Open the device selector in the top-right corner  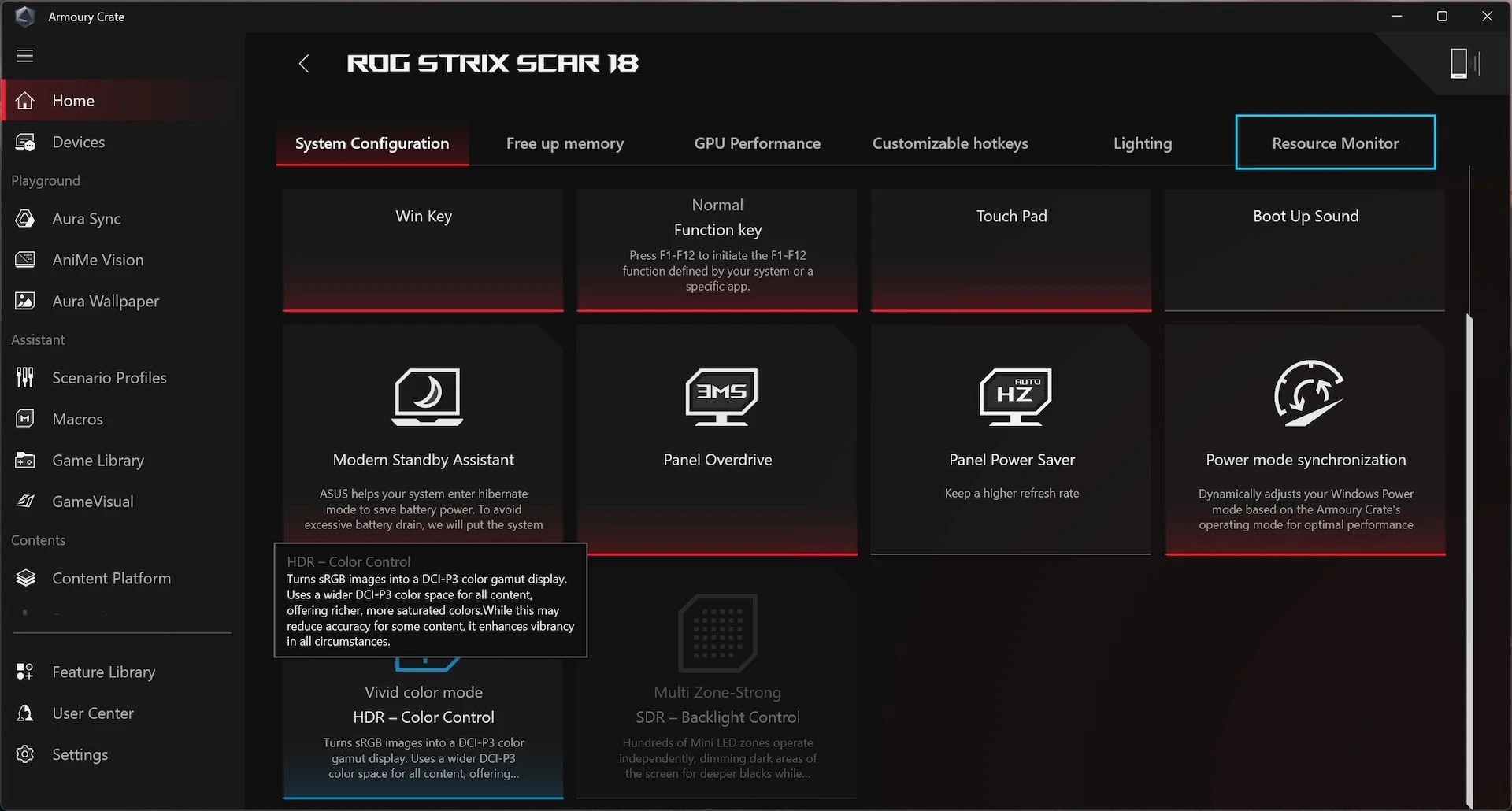pyautogui.click(x=1461, y=63)
